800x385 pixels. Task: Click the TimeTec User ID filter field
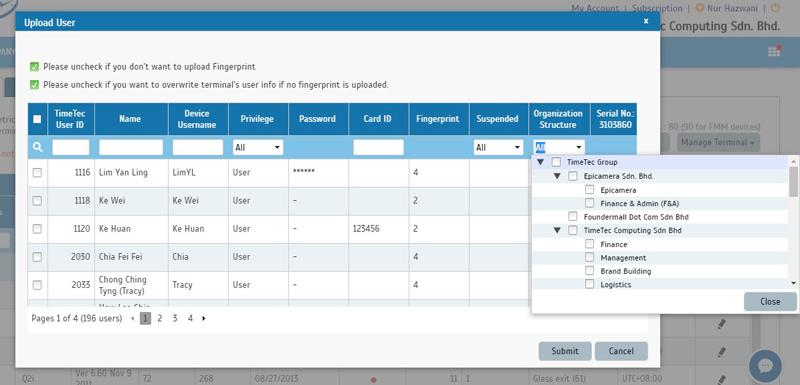[x=71, y=147]
